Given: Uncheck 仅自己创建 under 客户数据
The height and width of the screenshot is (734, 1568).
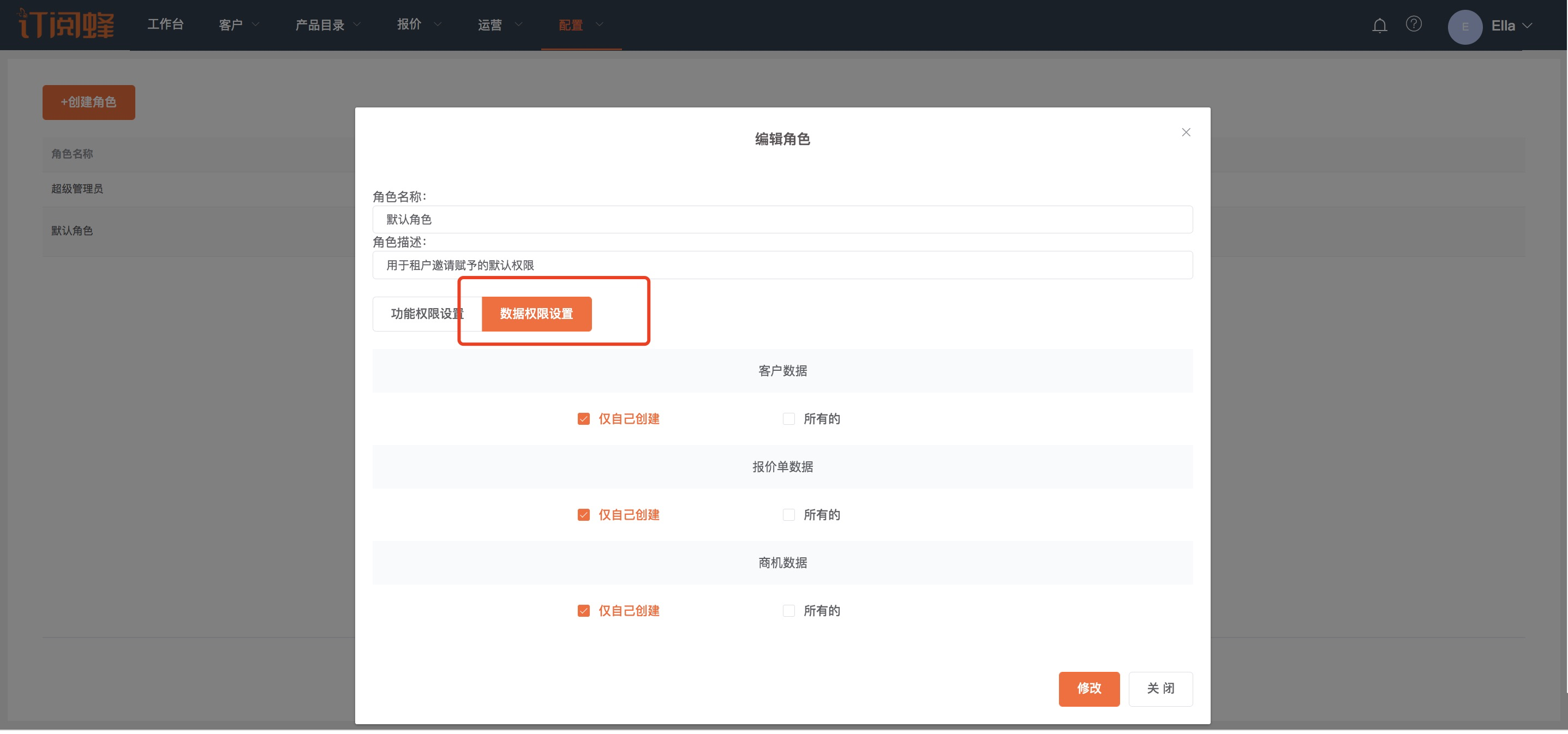Looking at the screenshot, I should [583, 419].
